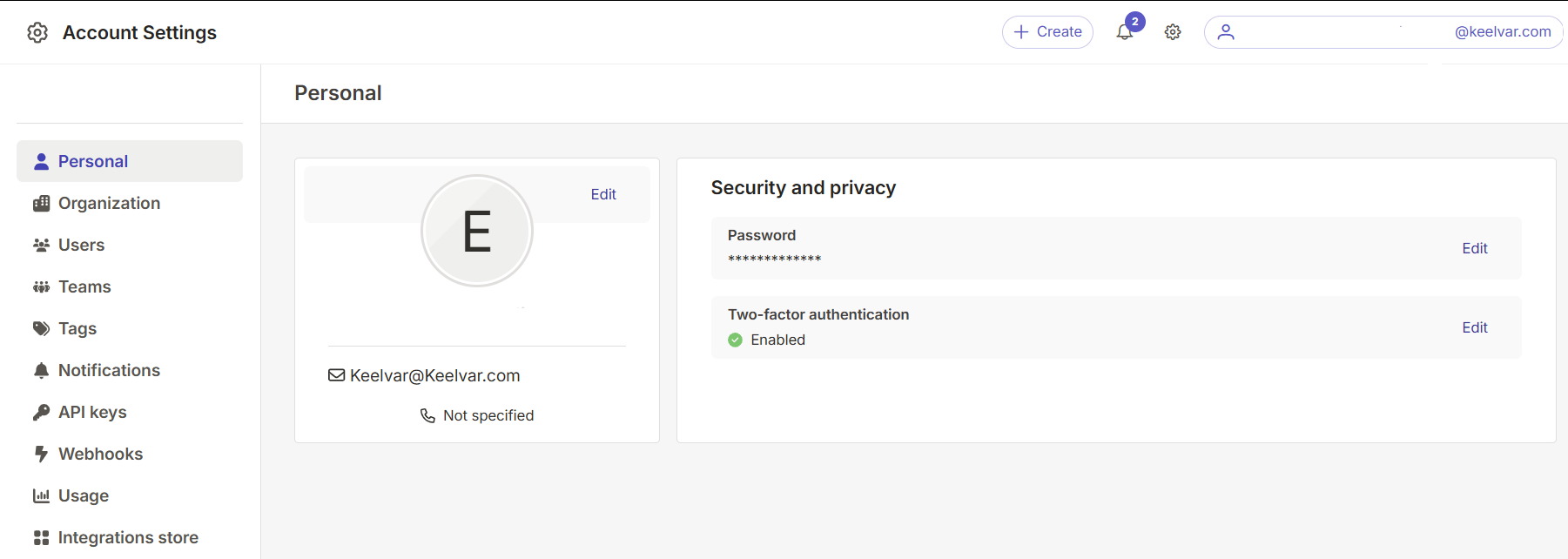This screenshot has width=1568, height=559.
Task: Click the API keys key icon
Action: (41, 412)
